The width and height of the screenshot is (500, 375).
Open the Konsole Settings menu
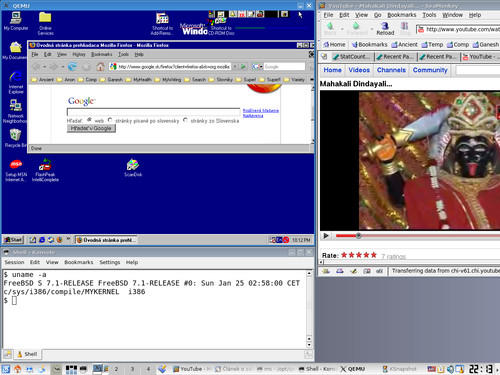[x=110, y=262]
